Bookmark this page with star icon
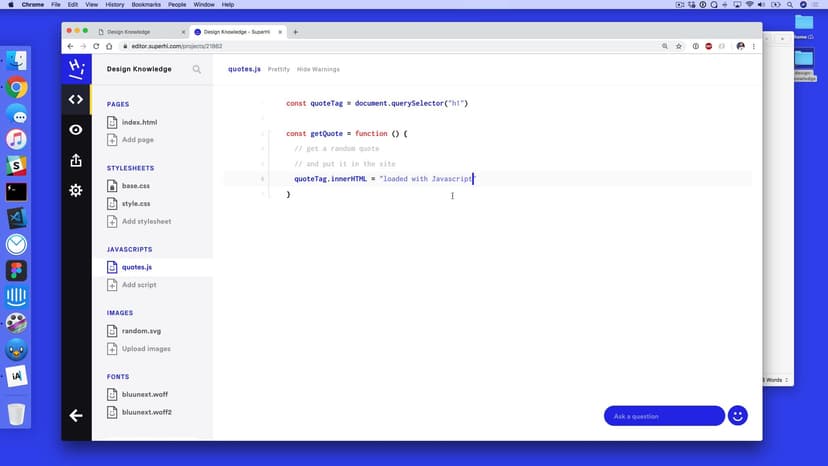Viewport: 828px width, 466px height. point(679,46)
